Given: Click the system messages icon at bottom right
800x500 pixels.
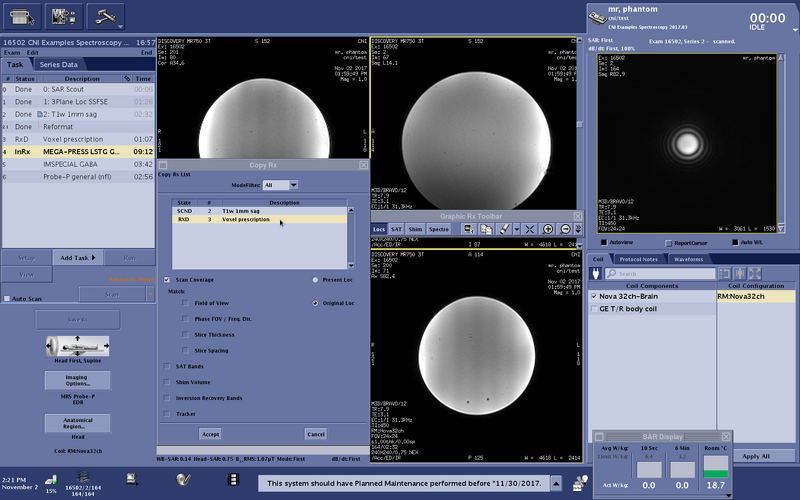Looking at the screenshot, I should [x=580, y=483].
